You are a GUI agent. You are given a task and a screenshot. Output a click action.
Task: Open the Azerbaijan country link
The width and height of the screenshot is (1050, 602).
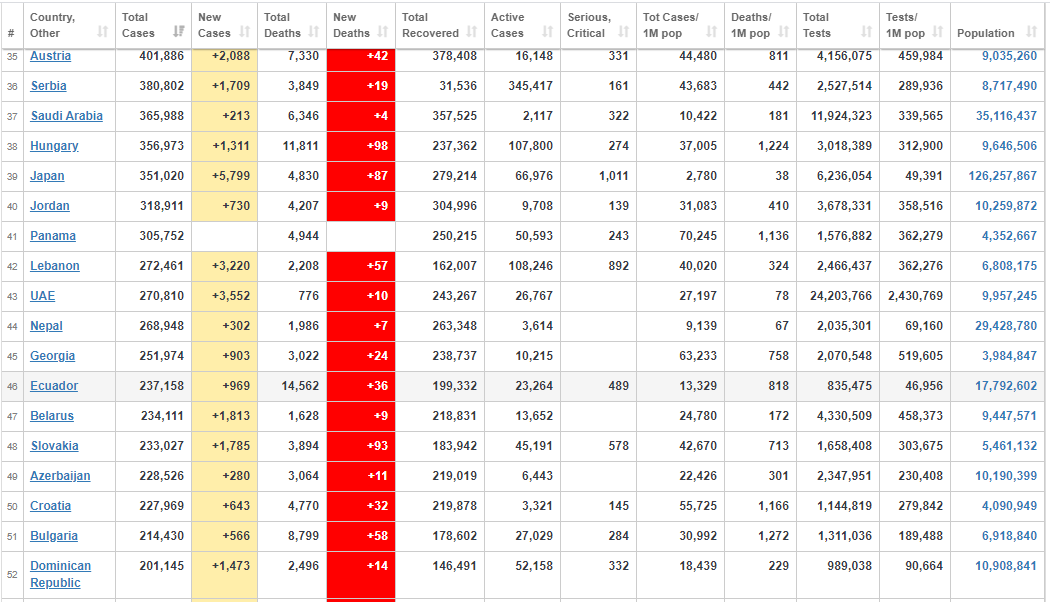point(60,476)
